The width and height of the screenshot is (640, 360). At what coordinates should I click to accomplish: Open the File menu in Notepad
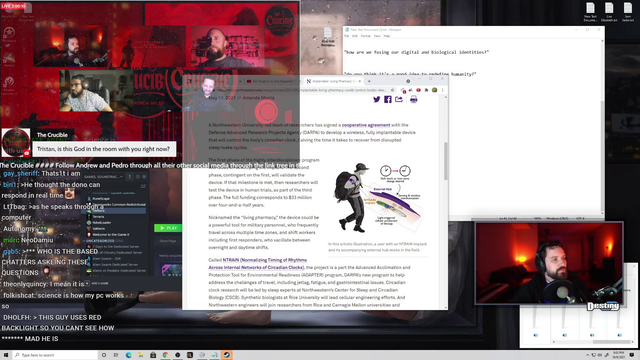(347, 36)
